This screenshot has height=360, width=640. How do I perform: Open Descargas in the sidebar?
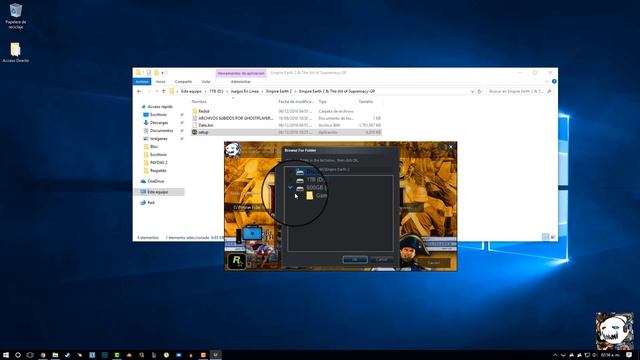click(x=158, y=122)
